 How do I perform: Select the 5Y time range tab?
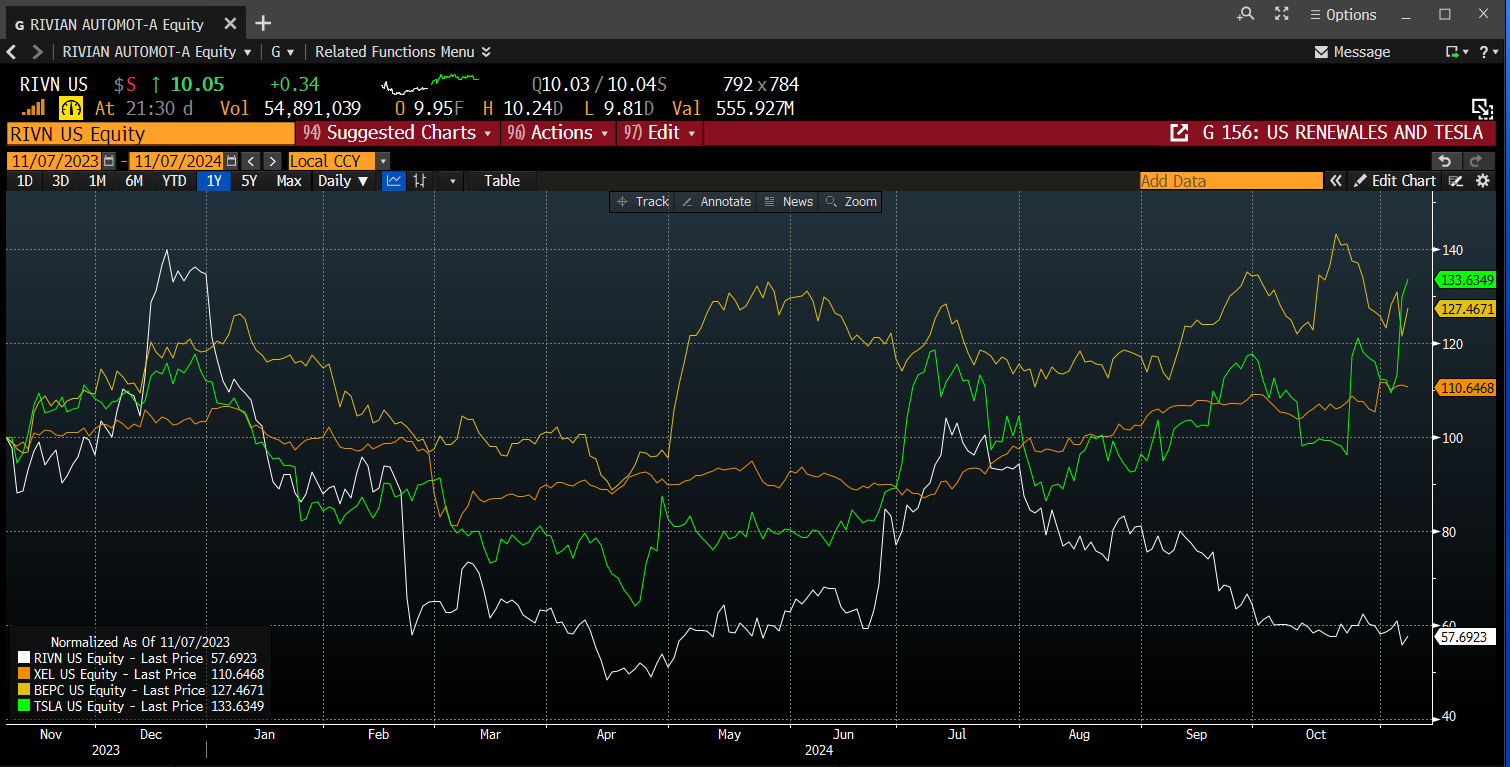(249, 181)
